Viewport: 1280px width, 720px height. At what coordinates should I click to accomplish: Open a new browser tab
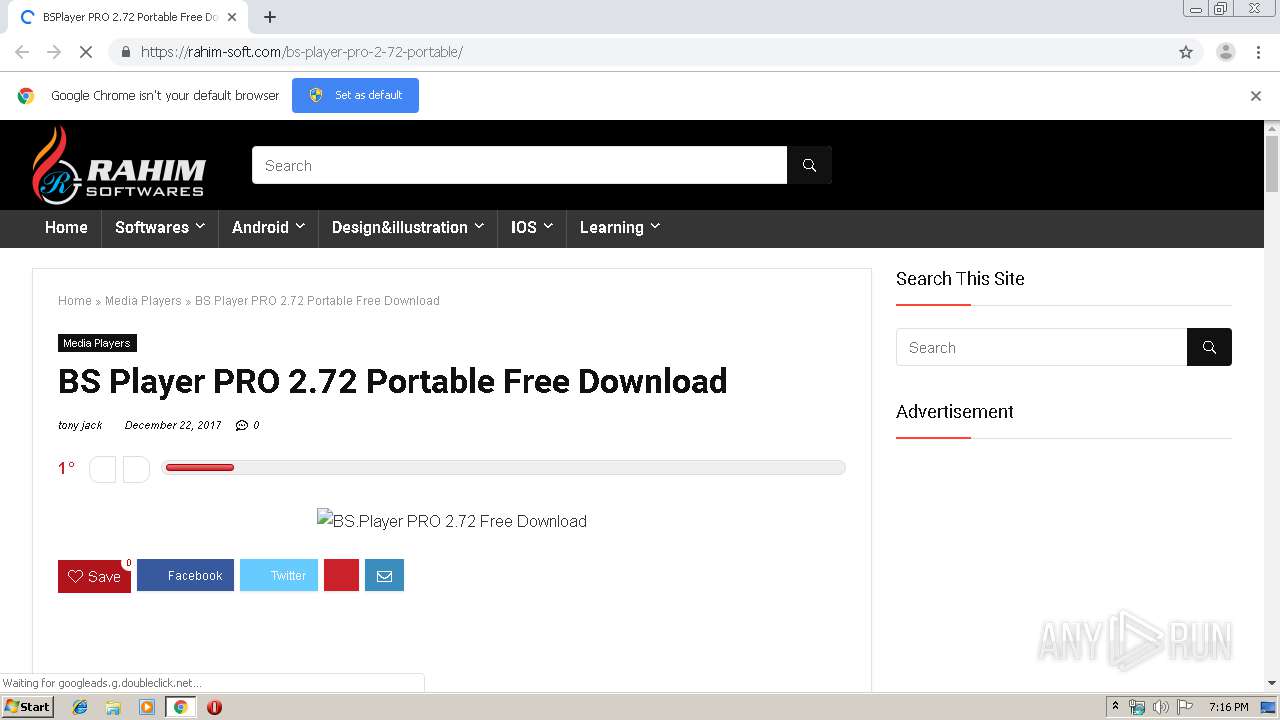point(269,17)
